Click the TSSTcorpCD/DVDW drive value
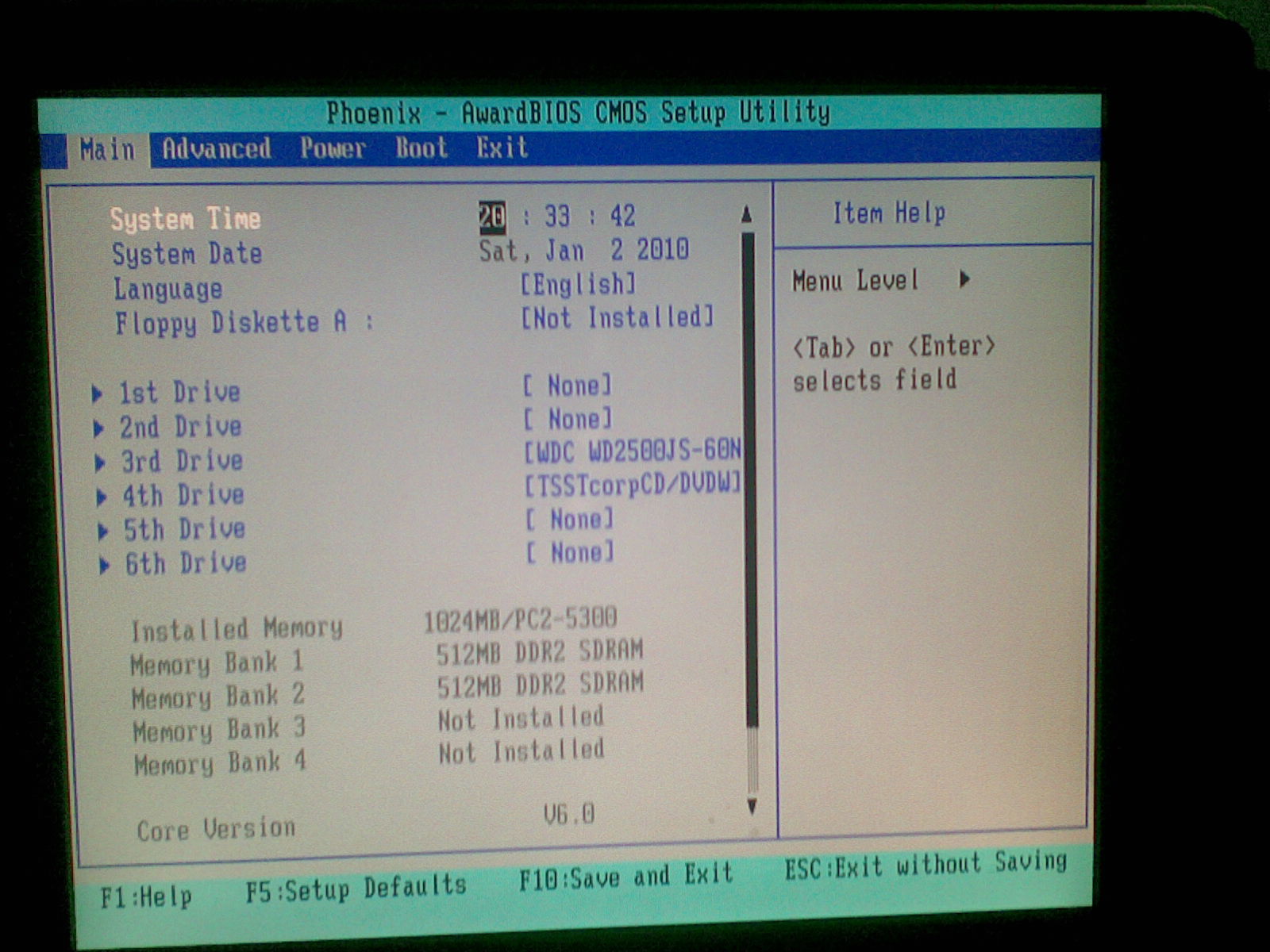 pos(633,483)
